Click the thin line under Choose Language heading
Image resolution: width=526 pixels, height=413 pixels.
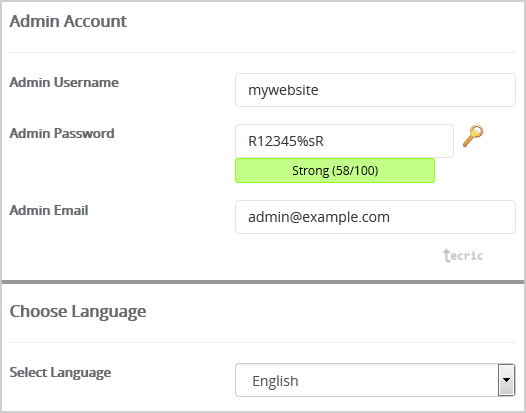(262, 343)
